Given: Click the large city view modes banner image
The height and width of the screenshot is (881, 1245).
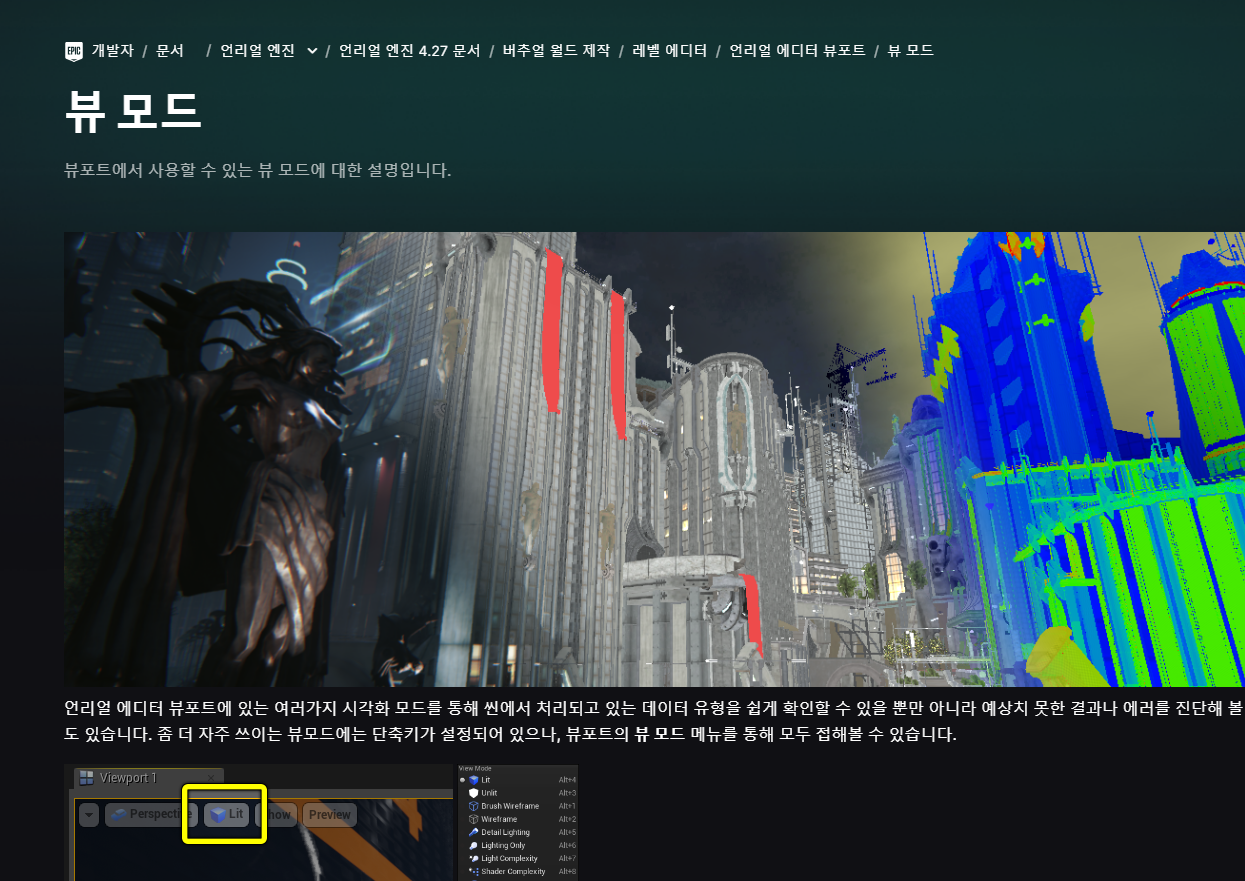Looking at the screenshot, I should point(654,459).
